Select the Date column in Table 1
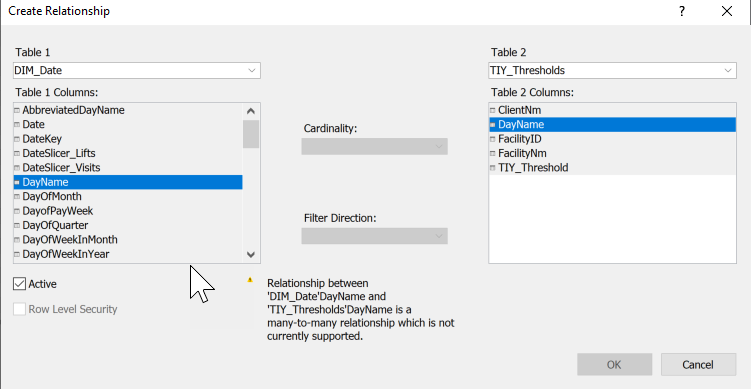This screenshot has width=751, height=389. [128, 125]
